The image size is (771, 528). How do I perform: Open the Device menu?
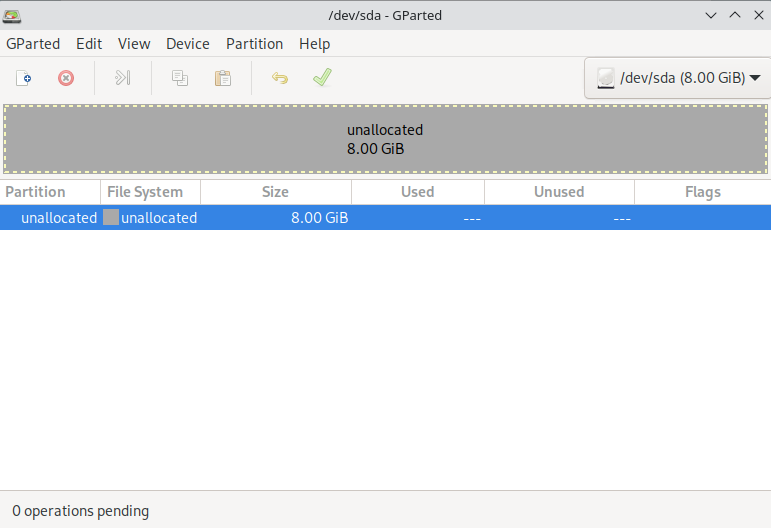point(188,44)
